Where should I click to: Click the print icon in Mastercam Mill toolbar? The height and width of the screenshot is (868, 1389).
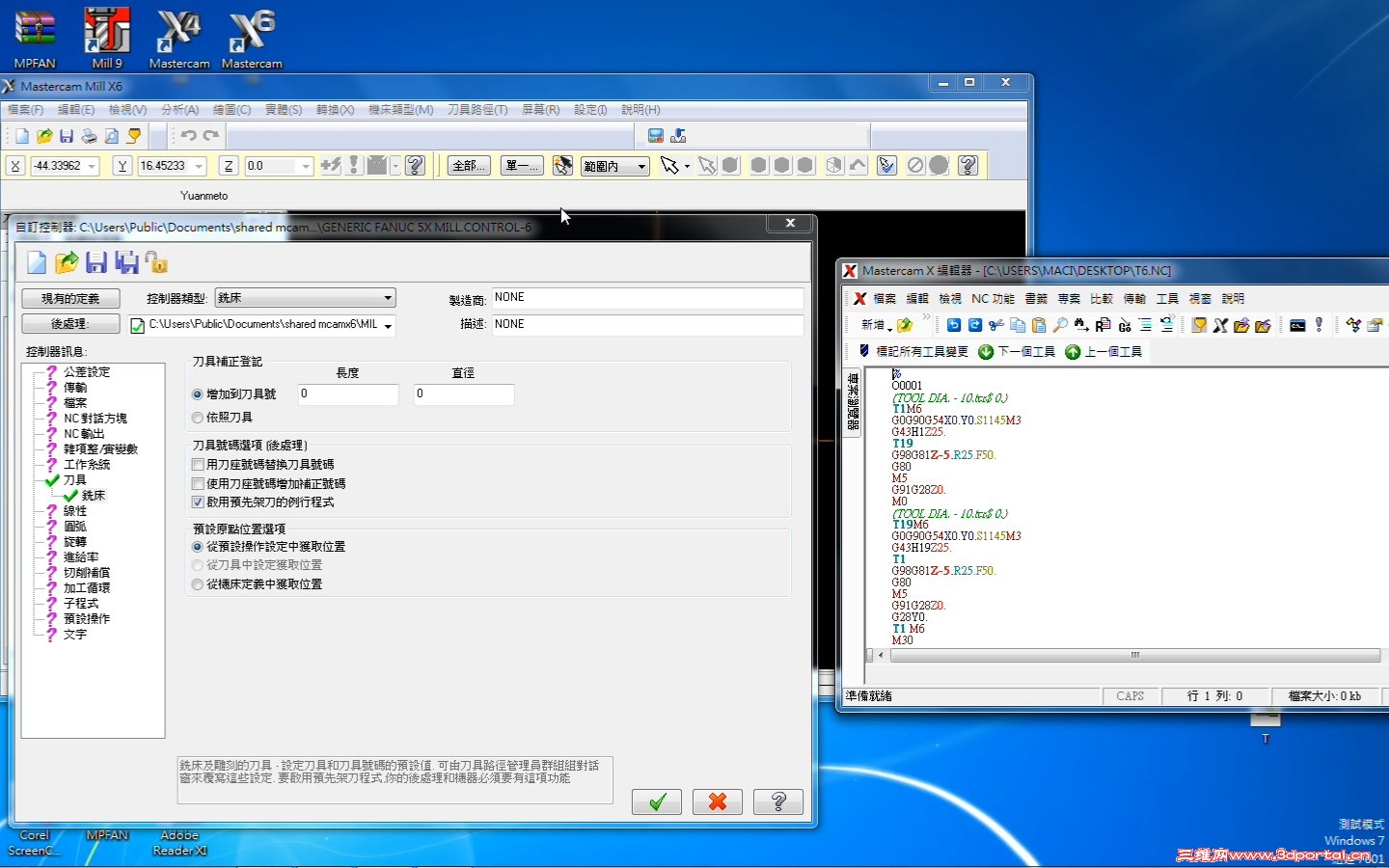[89, 136]
